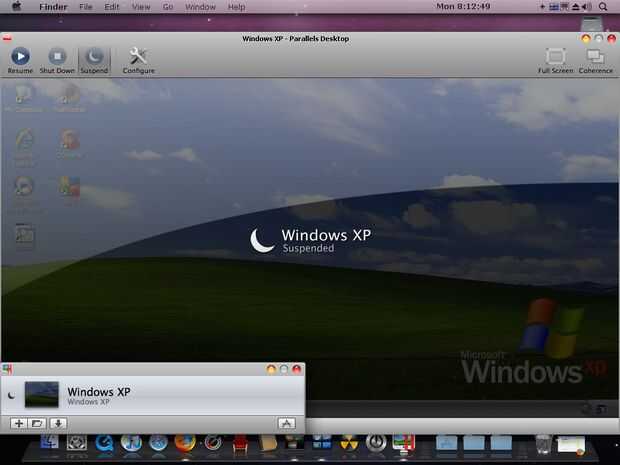
Task: Open the globe iTunes-like icon in Dock
Action: pos(131,443)
